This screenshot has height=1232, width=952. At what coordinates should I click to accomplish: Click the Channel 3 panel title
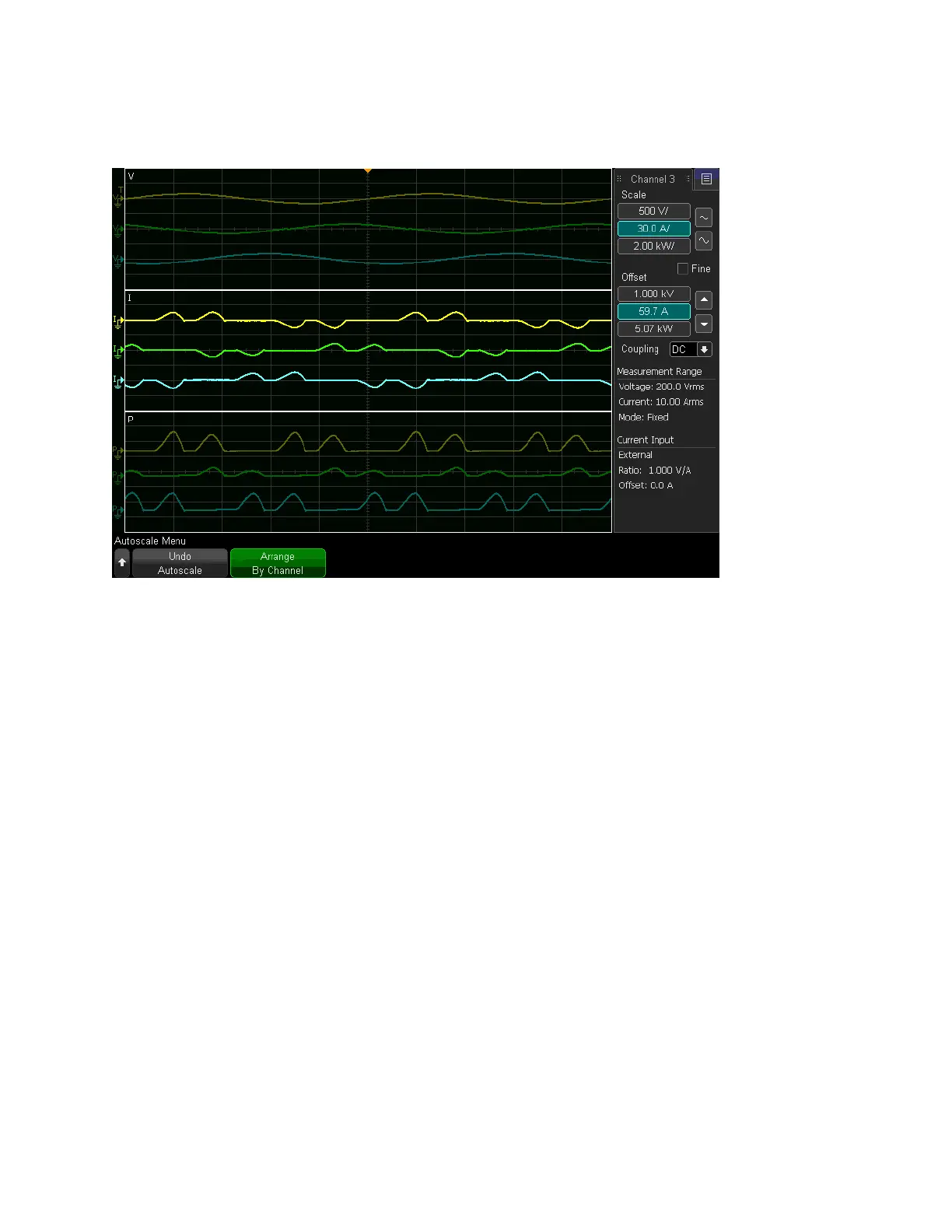(x=653, y=179)
